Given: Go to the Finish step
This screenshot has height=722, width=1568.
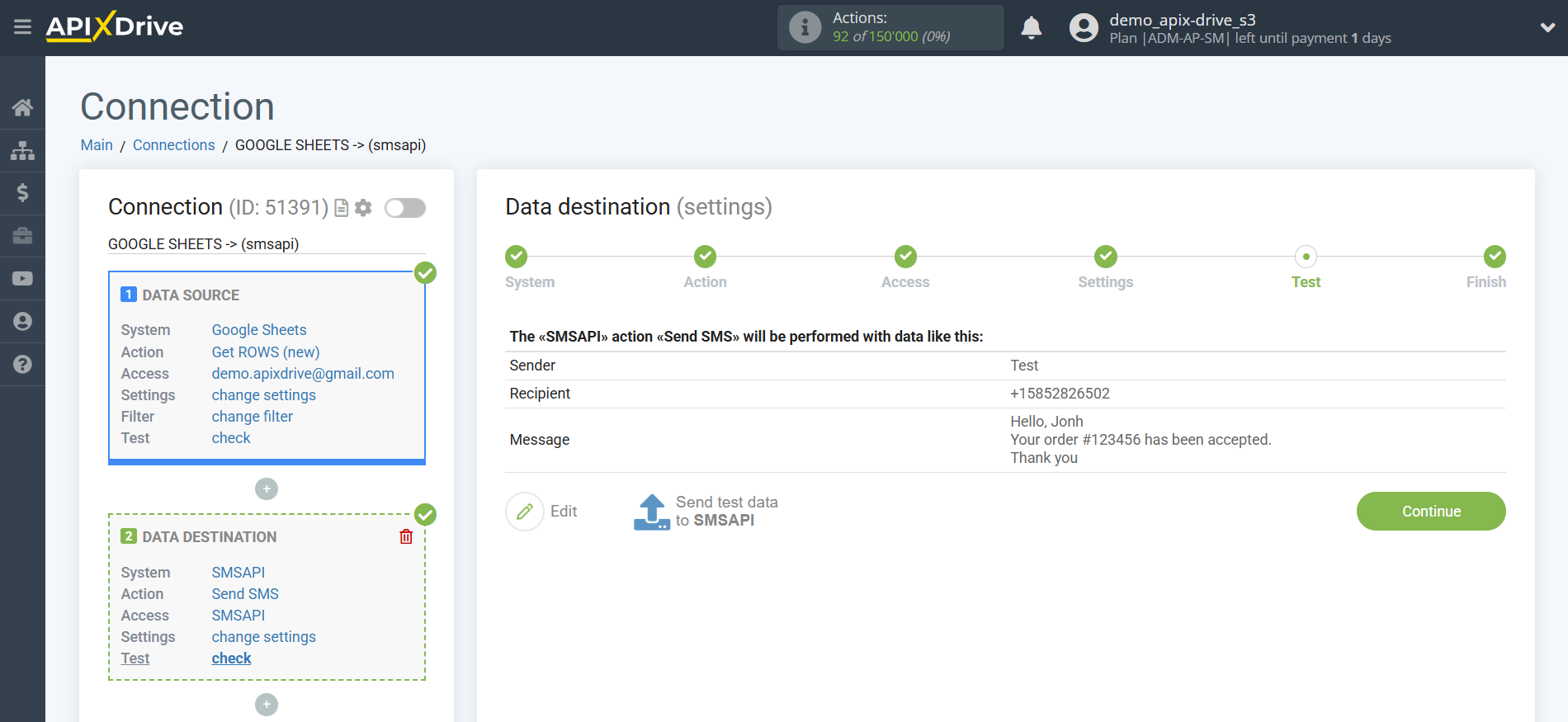Looking at the screenshot, I should (1495, 257).
